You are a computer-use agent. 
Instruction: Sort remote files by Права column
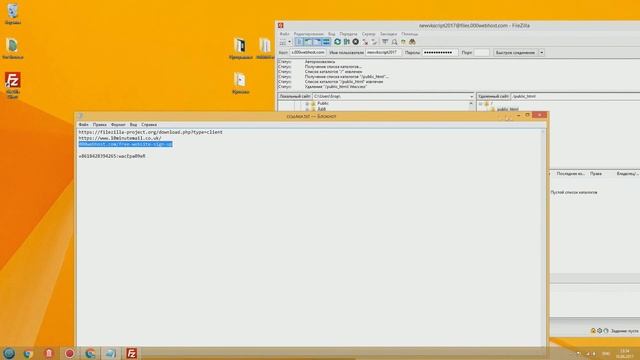coord(596,174)
